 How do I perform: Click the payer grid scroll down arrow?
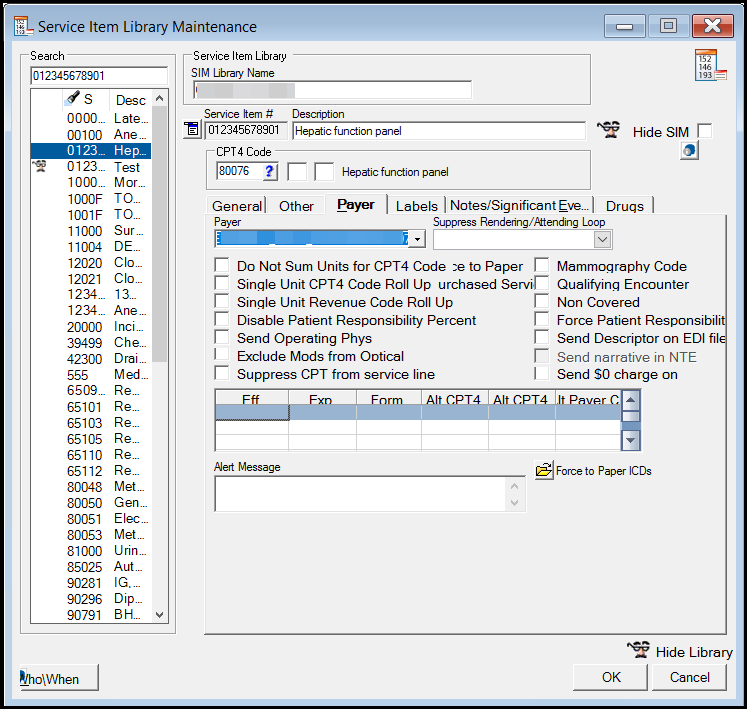(630, 440)
